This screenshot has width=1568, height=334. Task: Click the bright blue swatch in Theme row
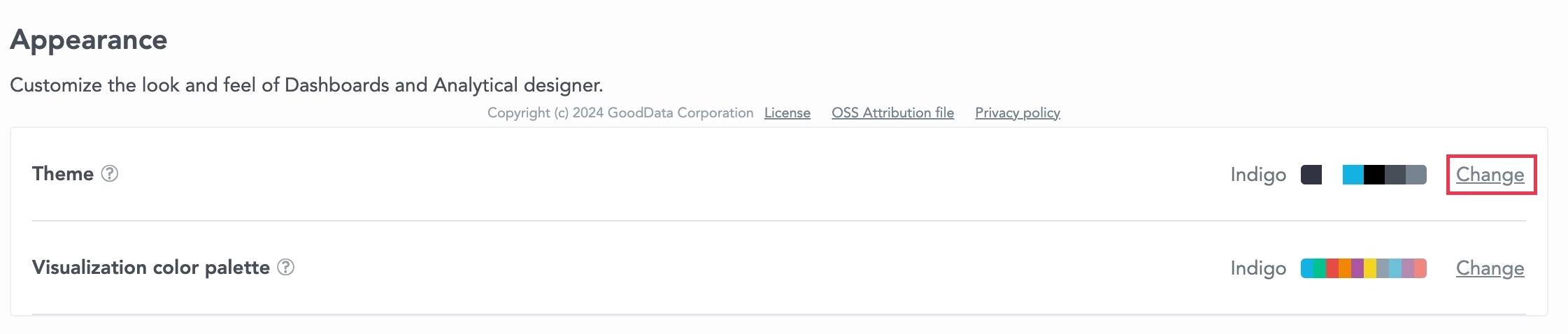(1353, 175)
